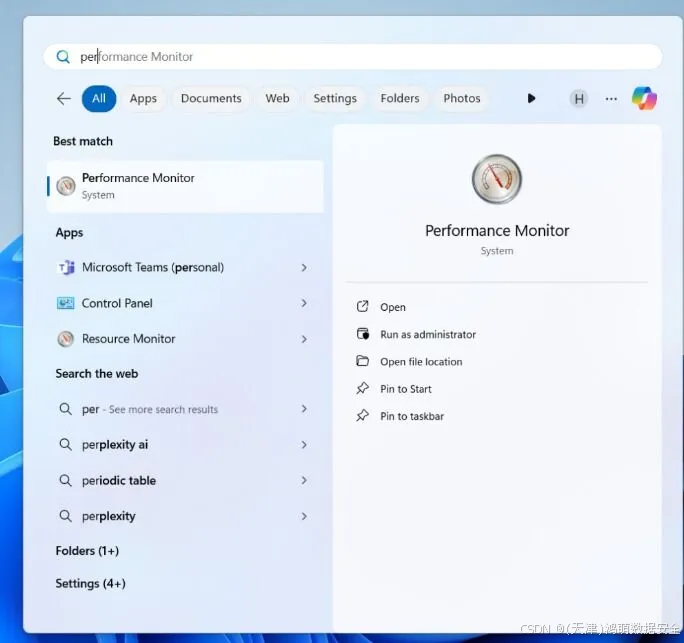
Task: Click 'Microsoft Teams (personal)' text
Action: point(153,267)
